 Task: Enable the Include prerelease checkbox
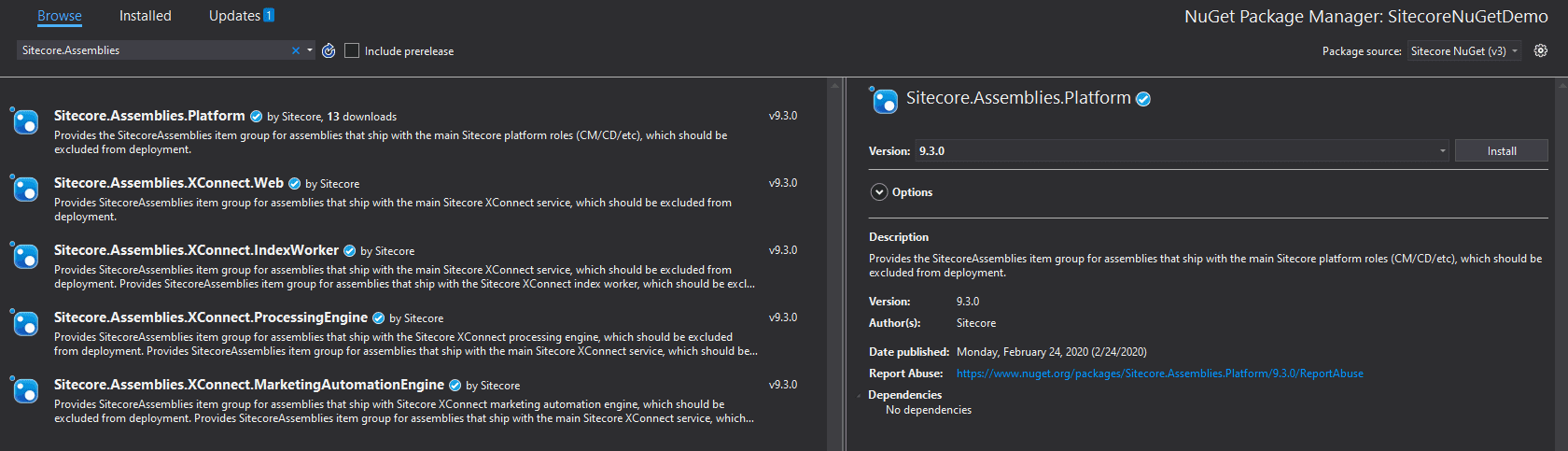coord(352,51)
